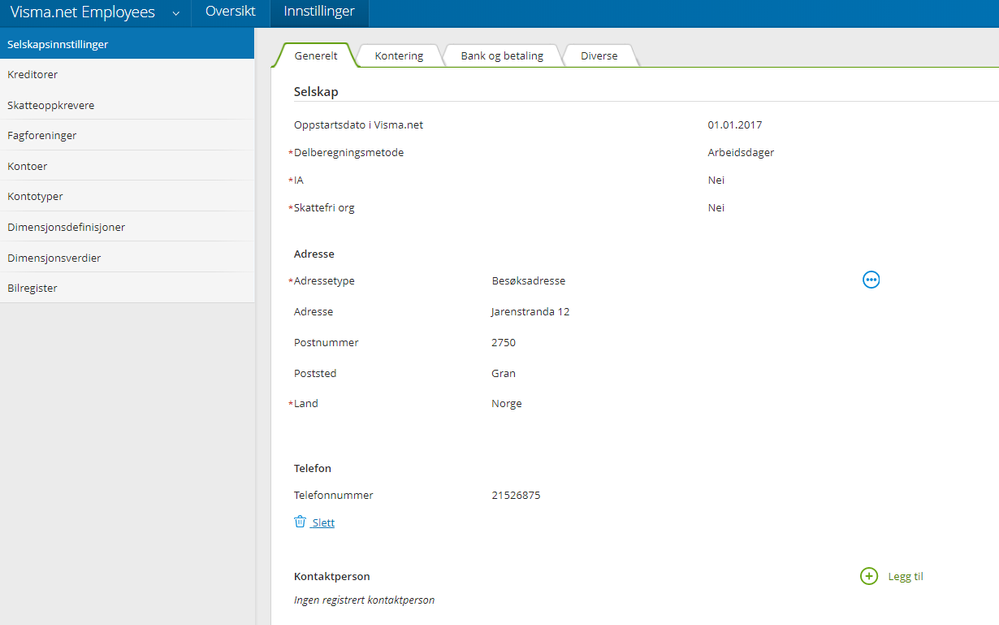Click the address value Jarenstranda 12
999x625 pixels.
coord(530,312)
